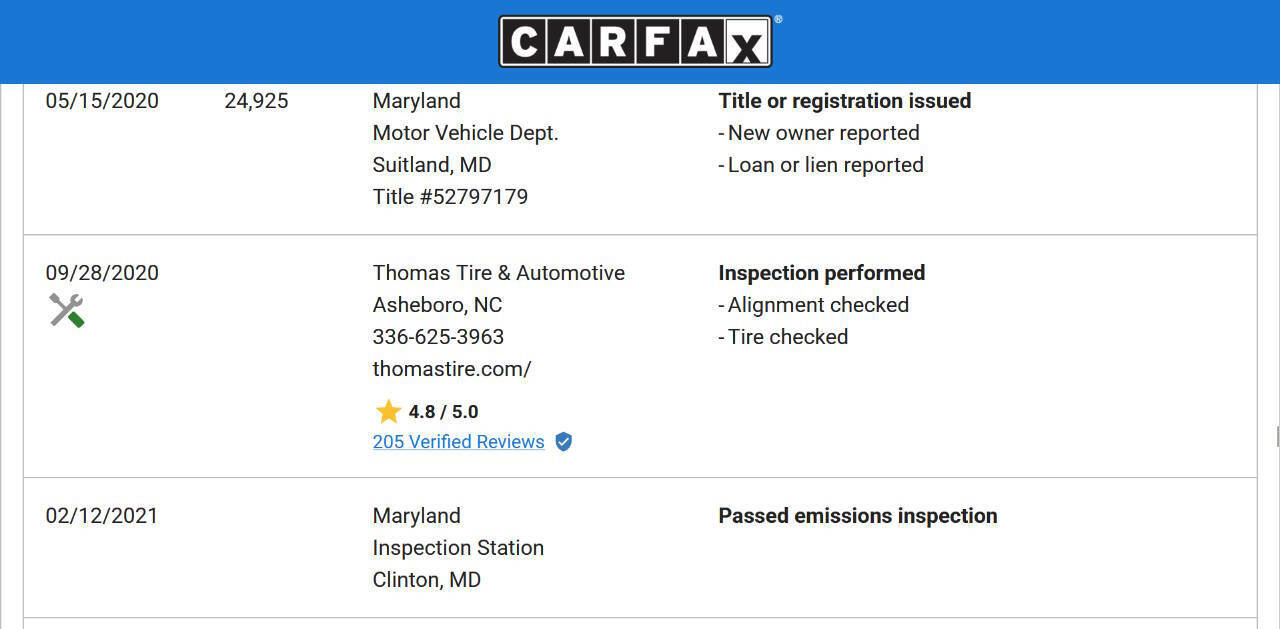Click the "Loan or lien reported" detail

point(824,165)
